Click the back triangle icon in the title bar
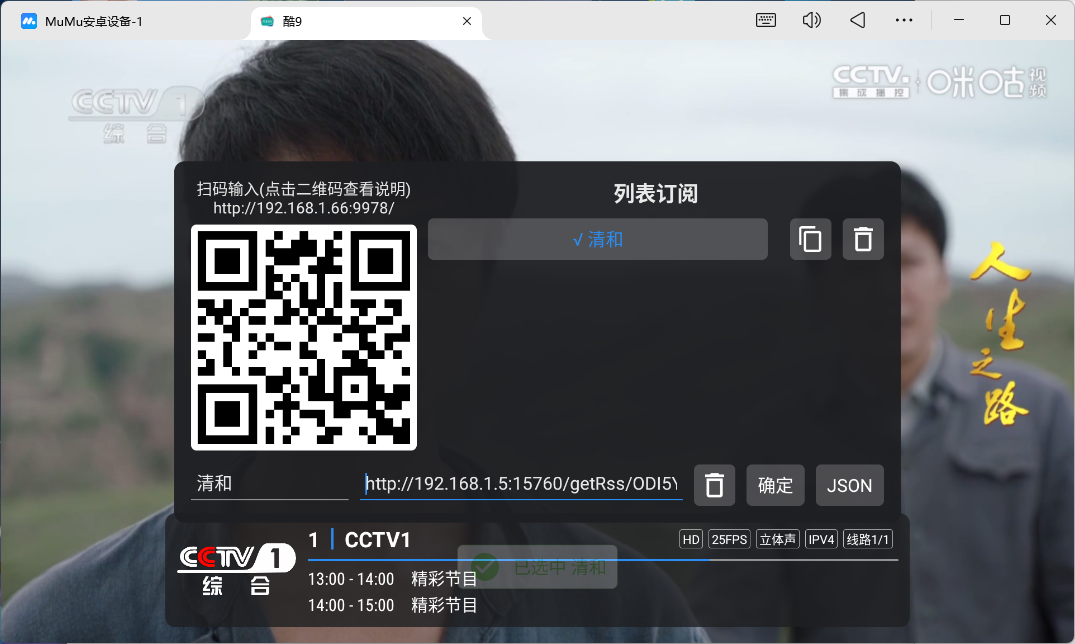1075x644 pixels. pos(858,21)
